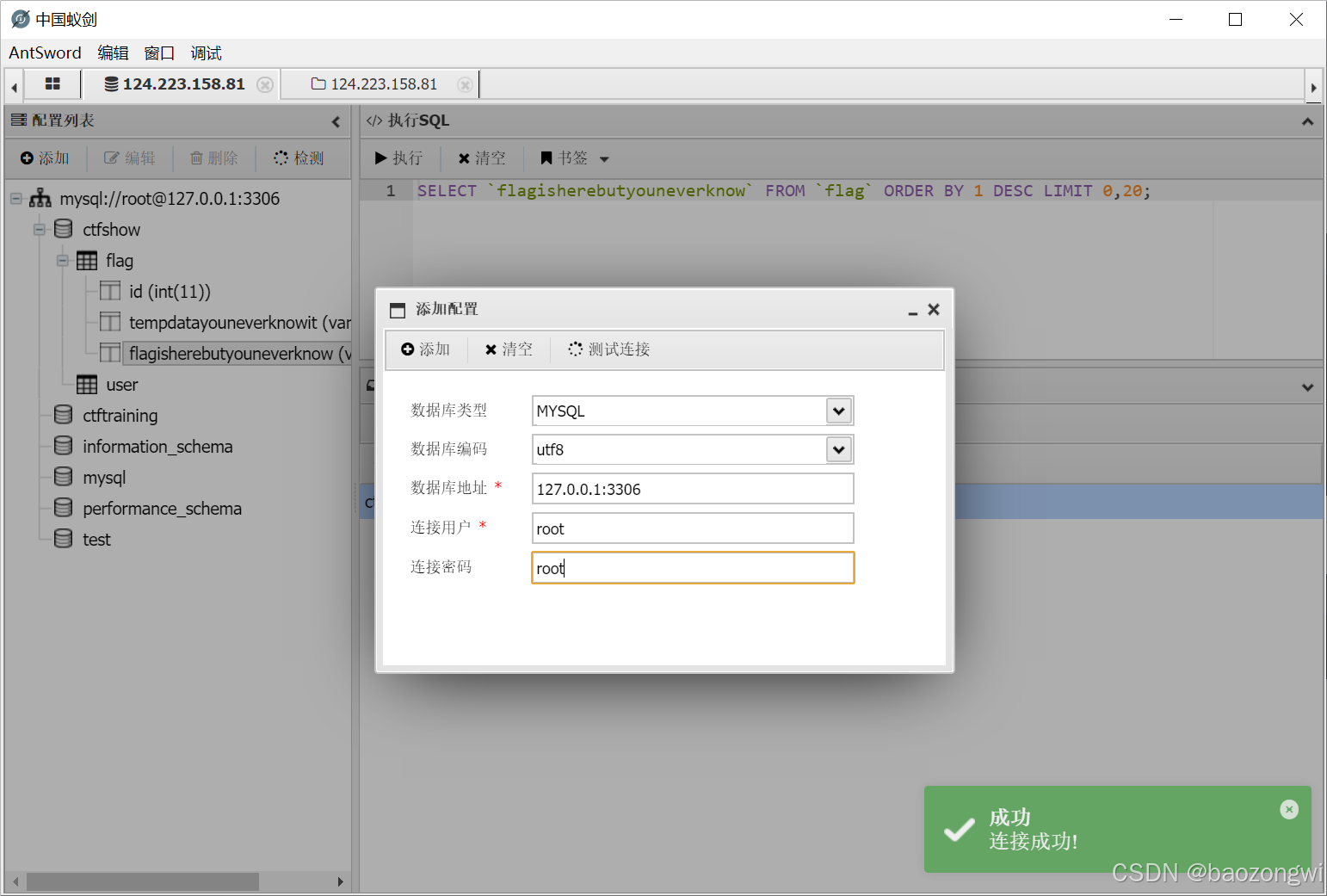The width and height of the screenshot is (1327, 896).
Task: Open the home grid view icon tab
Action: [52, 83]
